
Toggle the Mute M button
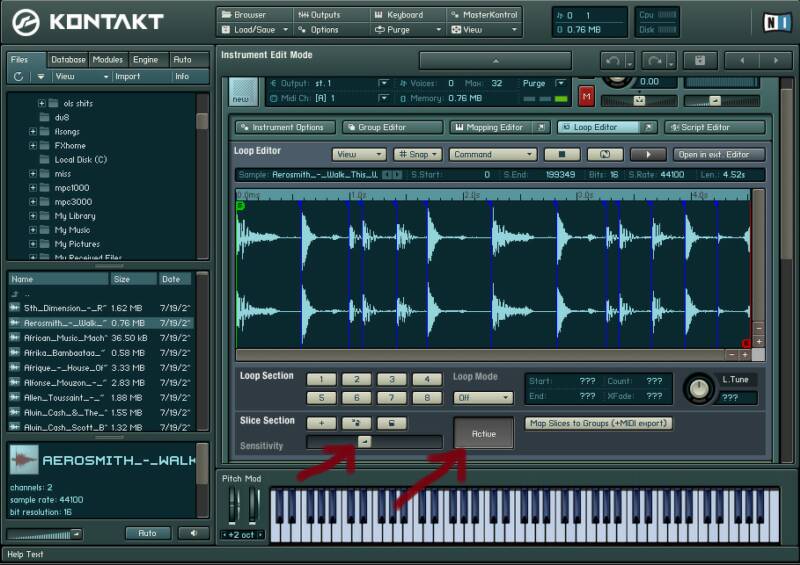[x=586, y=96]
